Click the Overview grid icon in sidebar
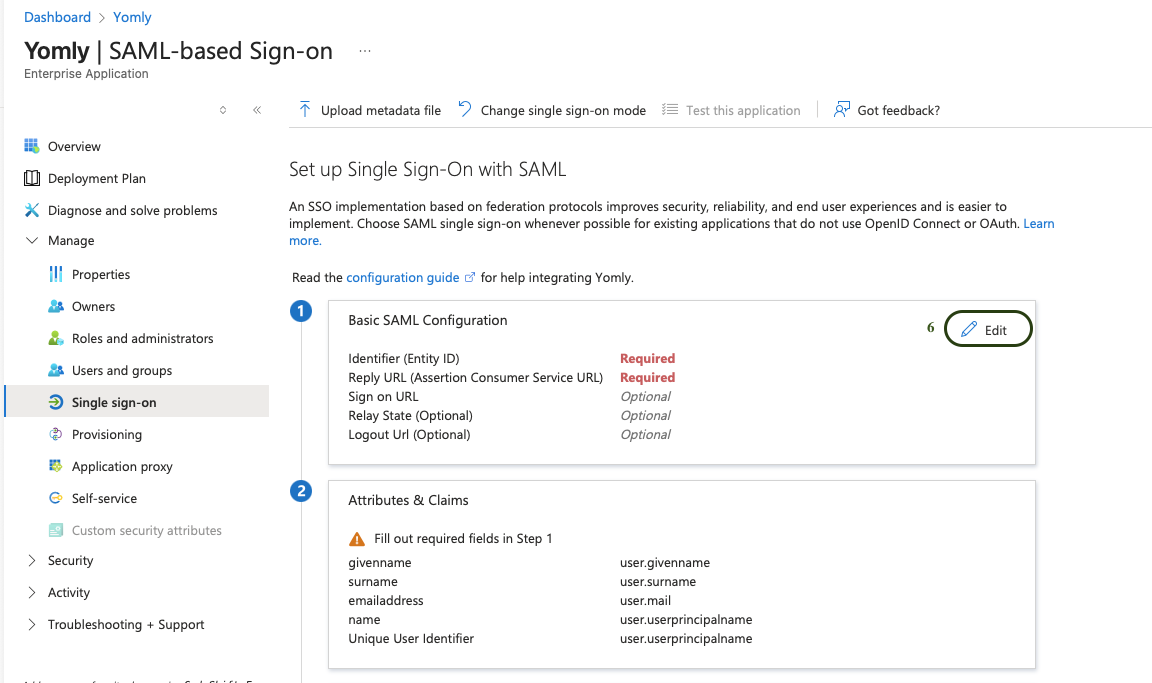 tap(31, 146)
